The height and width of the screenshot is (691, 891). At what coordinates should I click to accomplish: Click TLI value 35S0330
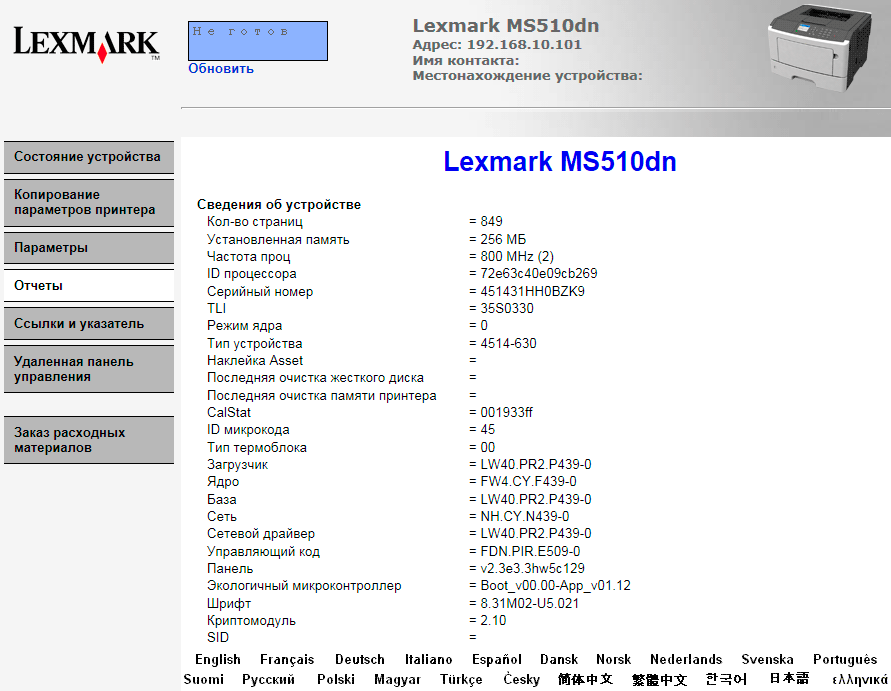pyautogui.click(x=507, y=309)
